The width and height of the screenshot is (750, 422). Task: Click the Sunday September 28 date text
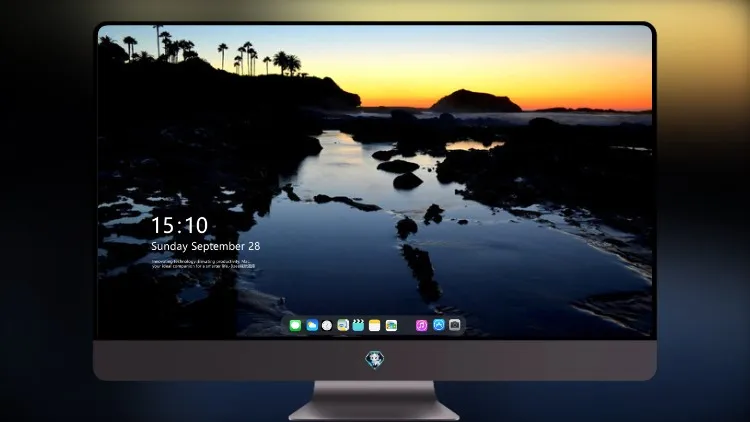point(206,246)
